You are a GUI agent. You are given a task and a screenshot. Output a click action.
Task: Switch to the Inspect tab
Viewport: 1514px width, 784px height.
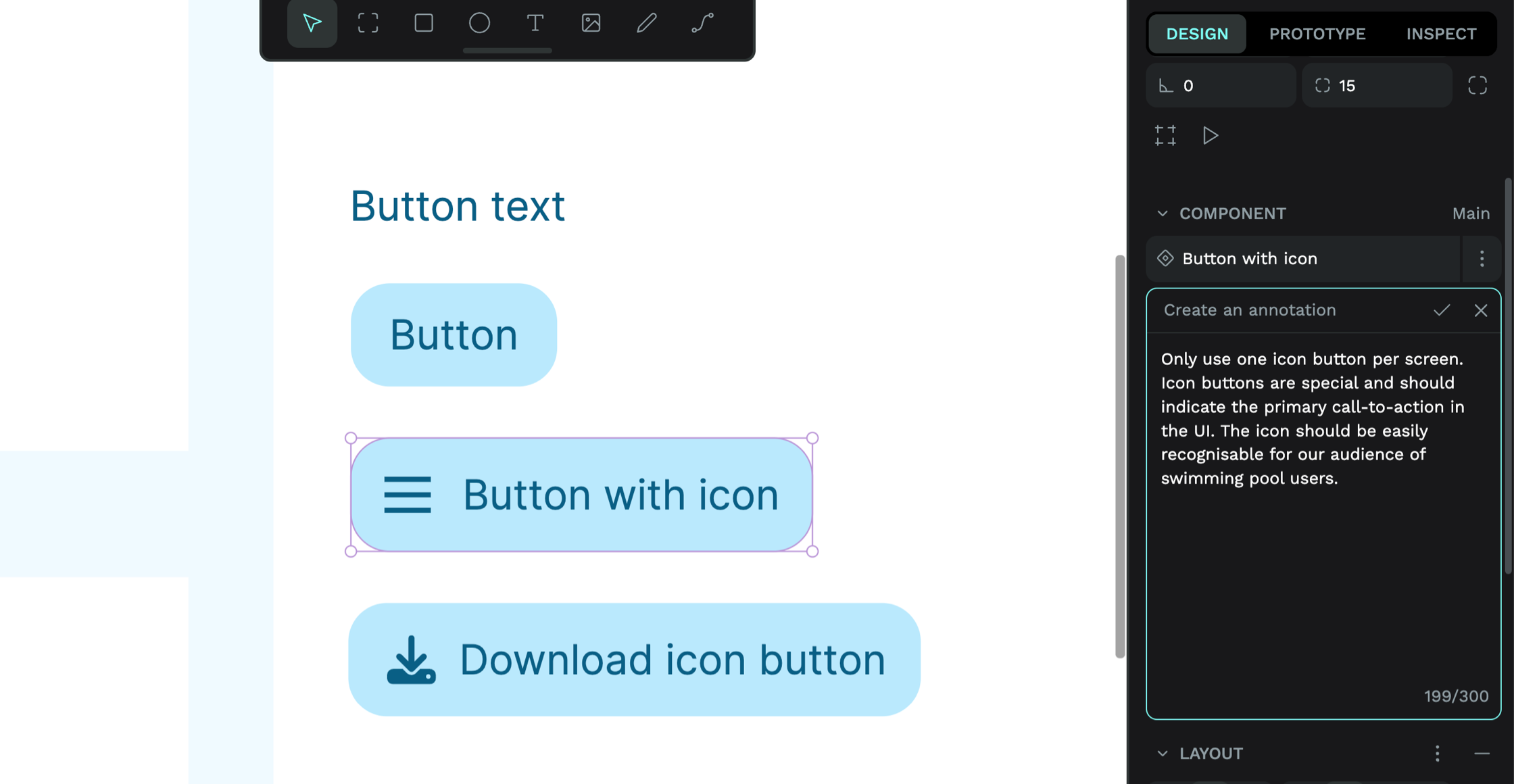click(x=1441, y=33)
